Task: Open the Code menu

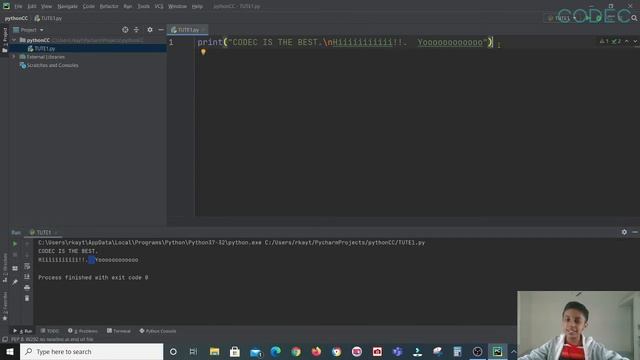Action: coord(89,7)
